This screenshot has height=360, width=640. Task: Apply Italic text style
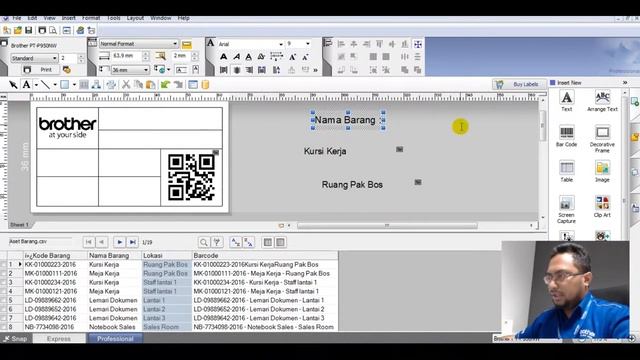pyautogui.click(x=236, y=57)
